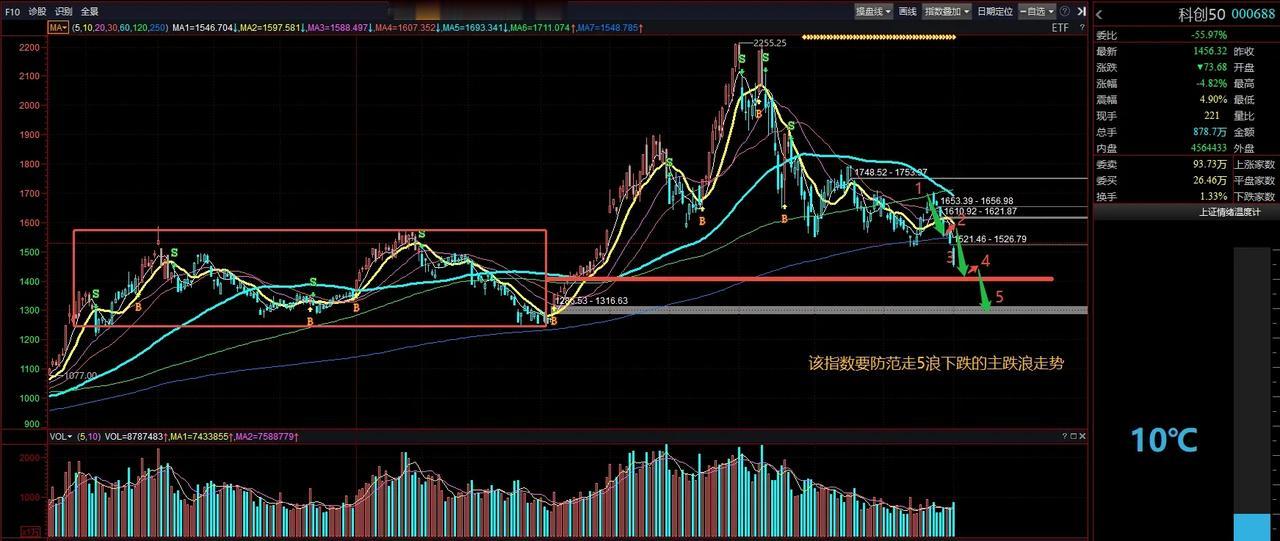Click the MA4=1607.352 value
The width and height of the screenshot is (1280, 541).
[405, 27]
